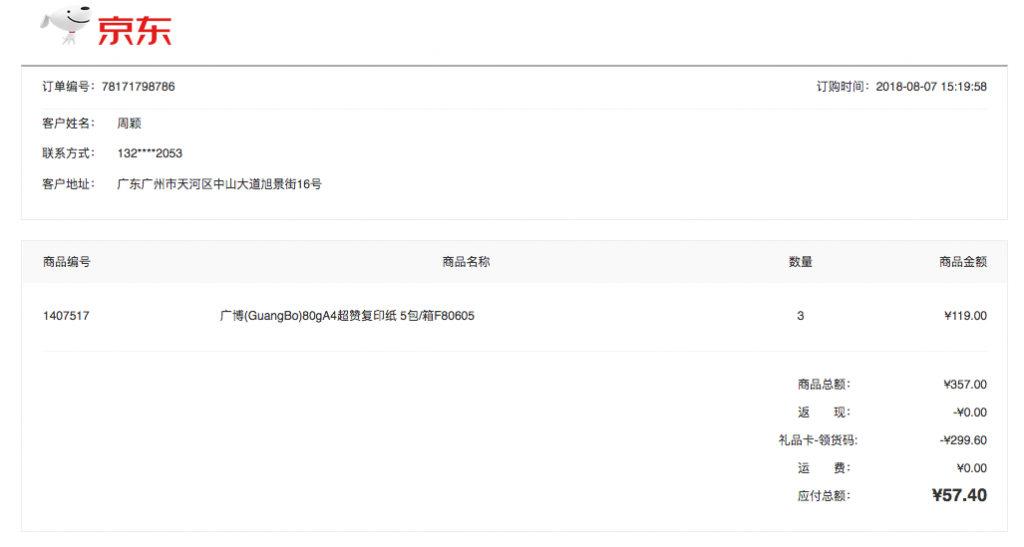Click the item price ¥119.00
The width and height of the screenshot is (1024, 547).
(x=965, y=316)
